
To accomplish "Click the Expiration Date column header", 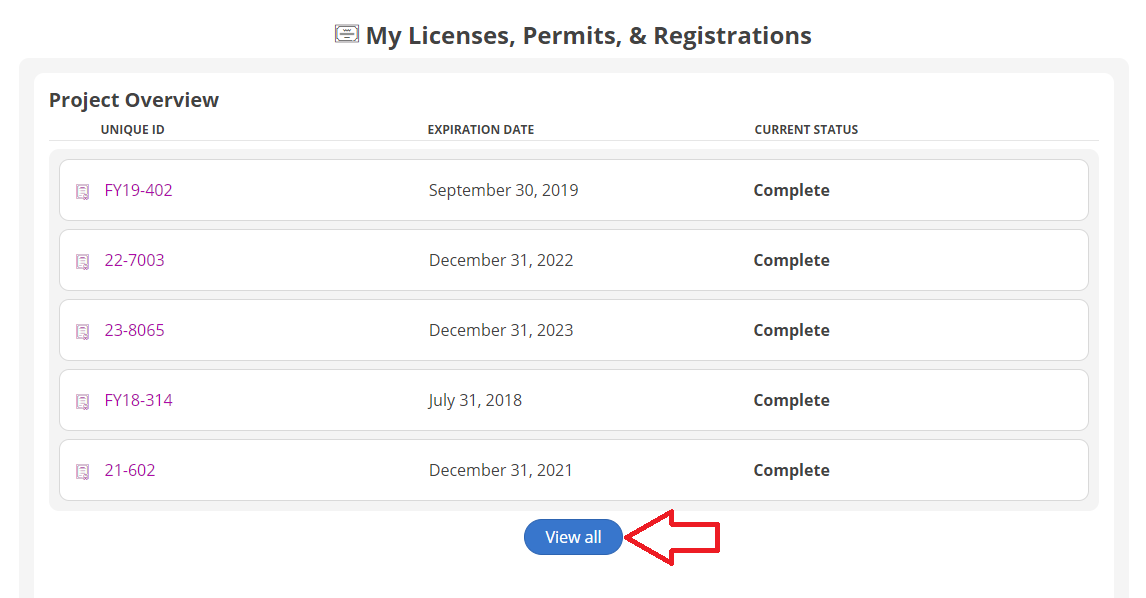I will 480,130.
